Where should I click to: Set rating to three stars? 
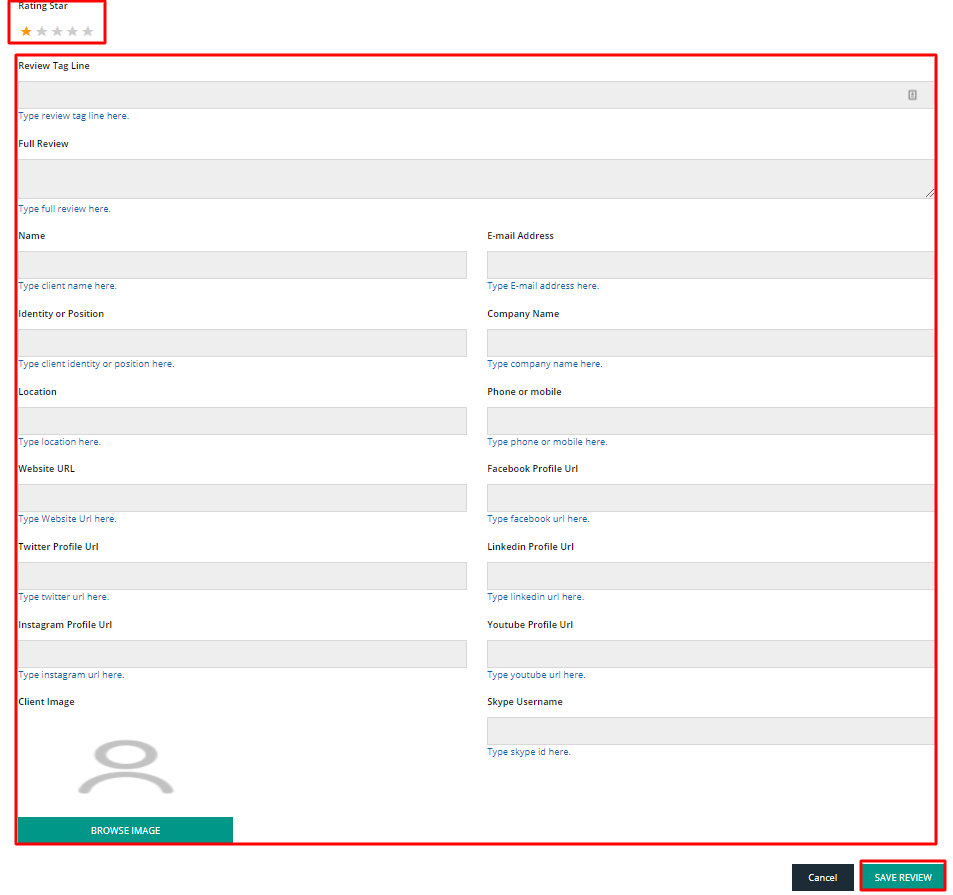(57, 32)
